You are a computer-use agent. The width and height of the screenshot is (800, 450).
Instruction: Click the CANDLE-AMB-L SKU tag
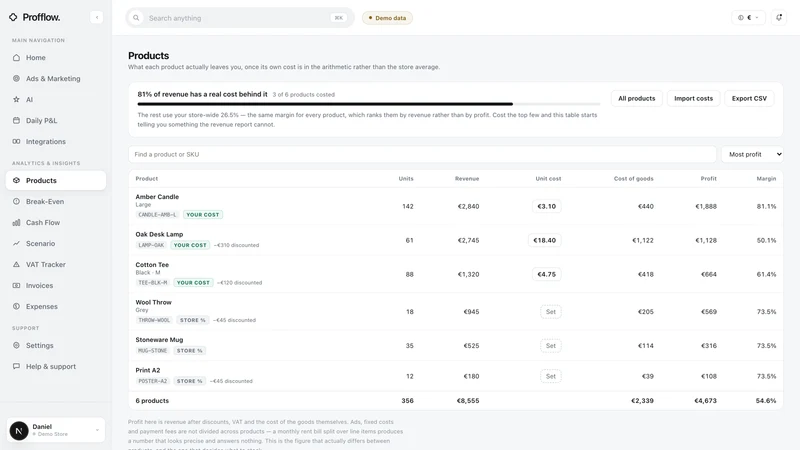(x=157, y=215)
